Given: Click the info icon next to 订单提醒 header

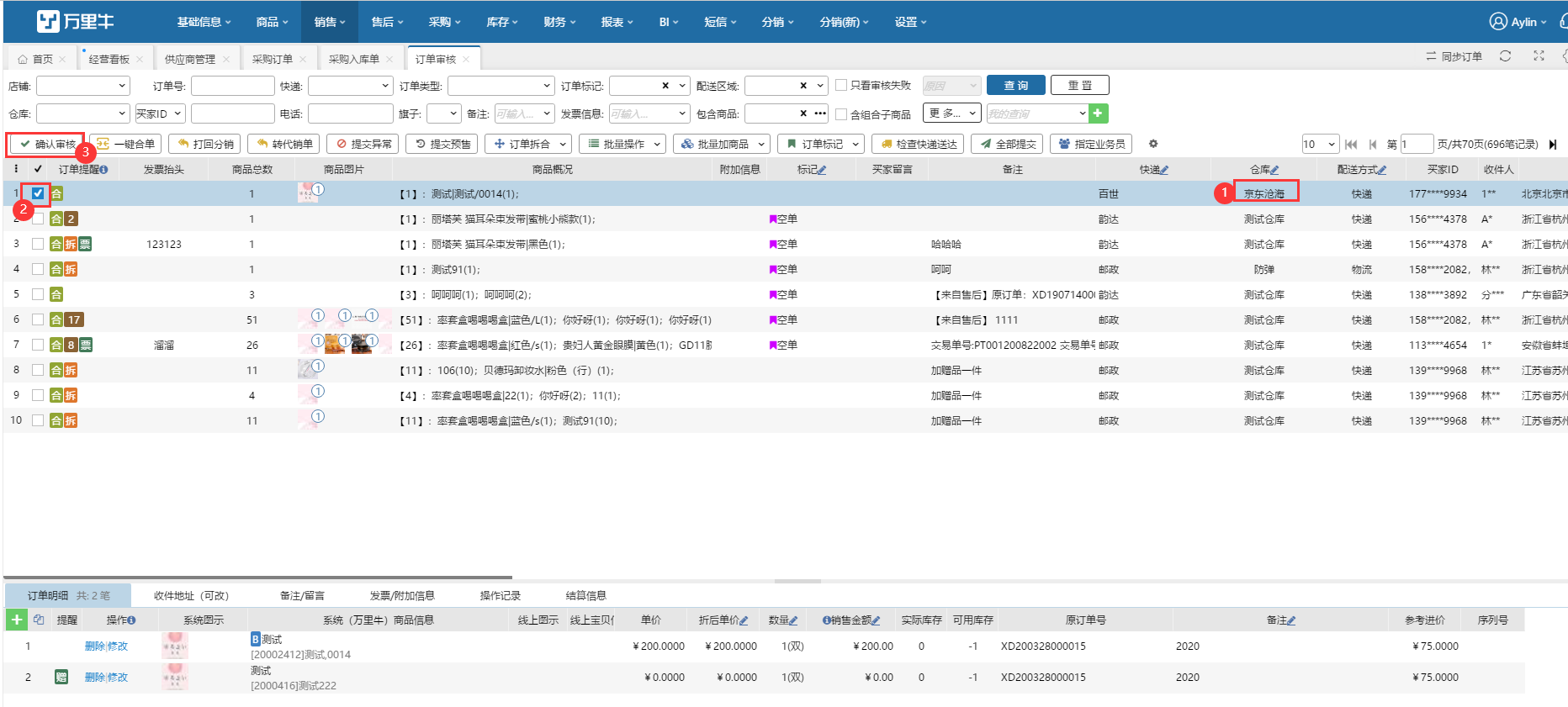Looking at the screenshot, I should click(103, 170).
